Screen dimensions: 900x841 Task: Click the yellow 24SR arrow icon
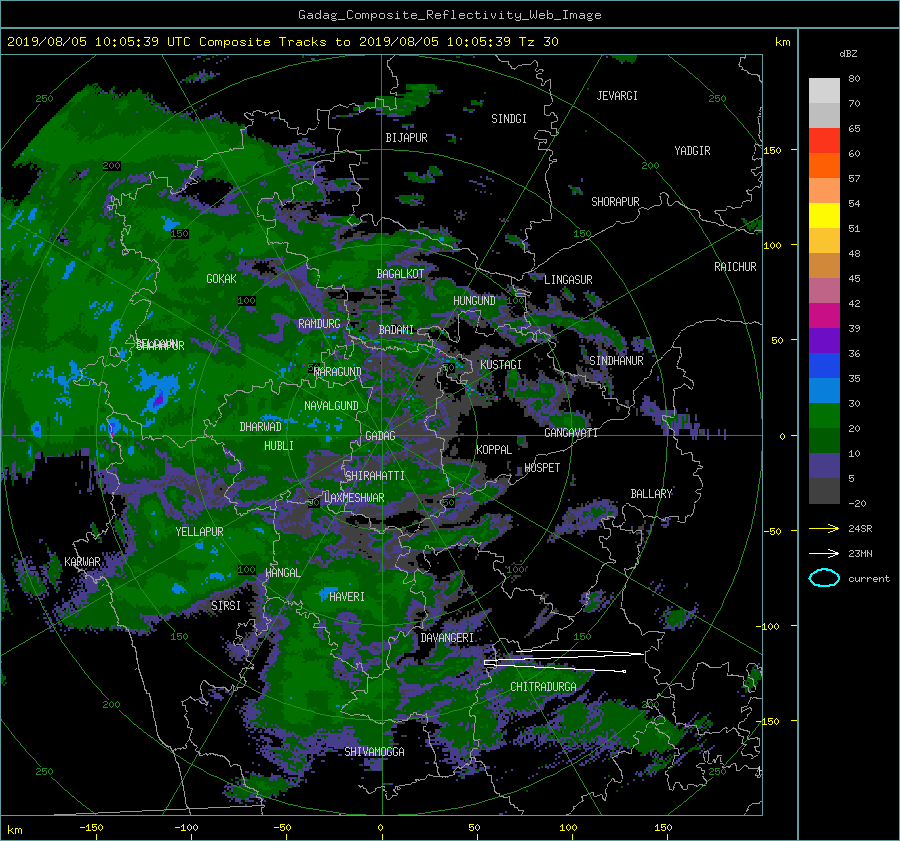click(824, 528)
